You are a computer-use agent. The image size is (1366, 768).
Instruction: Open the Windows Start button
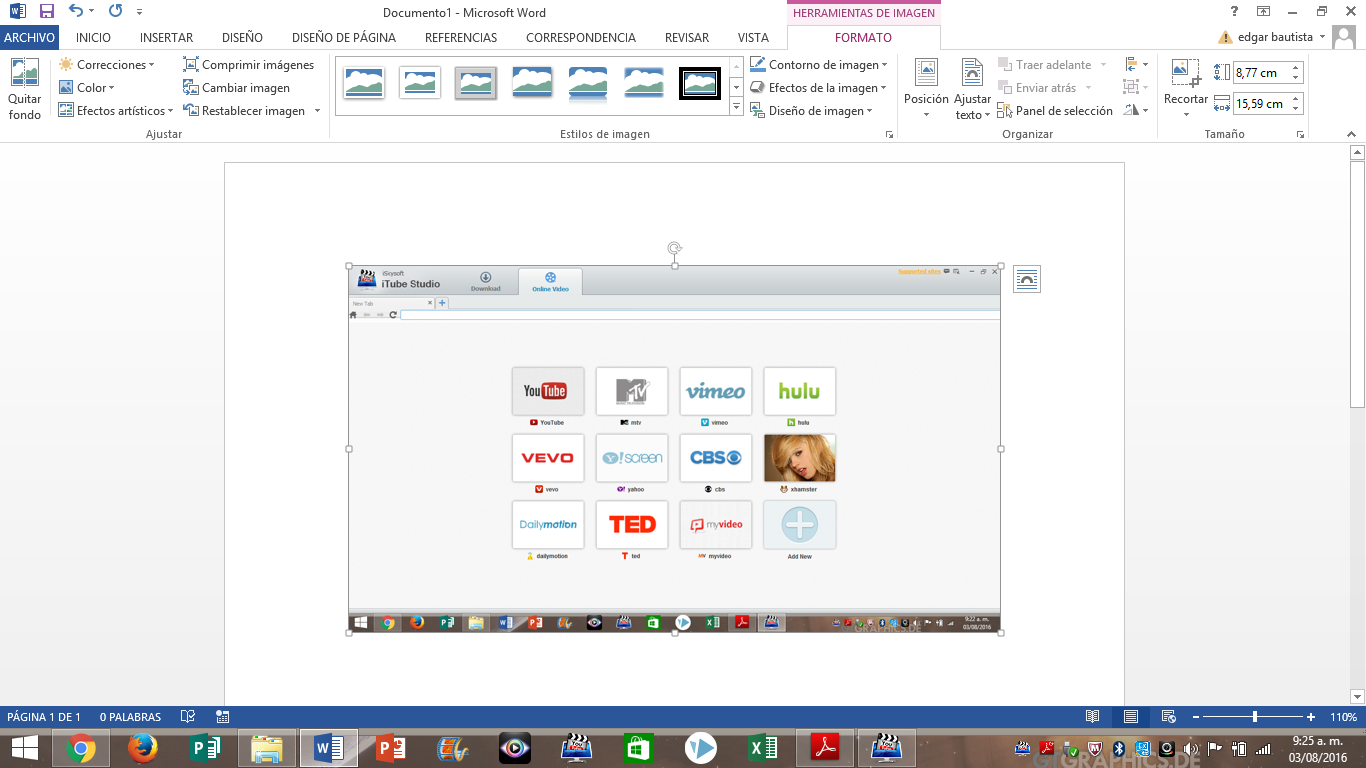tap(24, 748)
